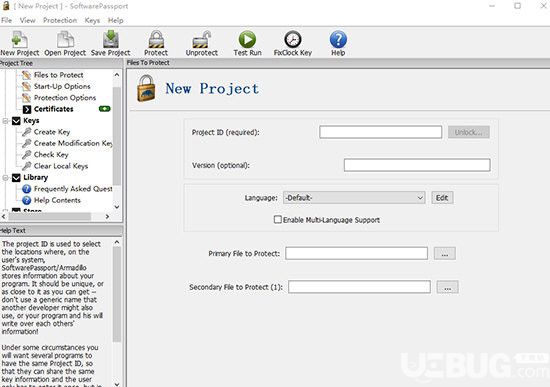Open Frequently Asked Questions item
This screenshot has height=387, width=550.
(x=73, y=189)
